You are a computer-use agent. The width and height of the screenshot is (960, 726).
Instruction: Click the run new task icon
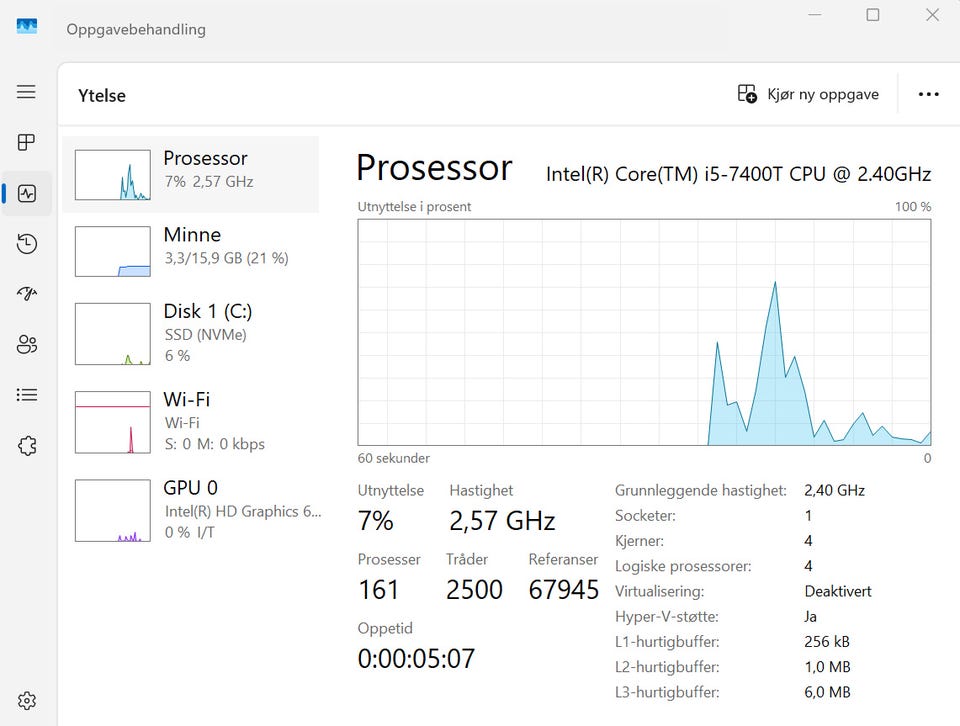click(x=747, y=94)
